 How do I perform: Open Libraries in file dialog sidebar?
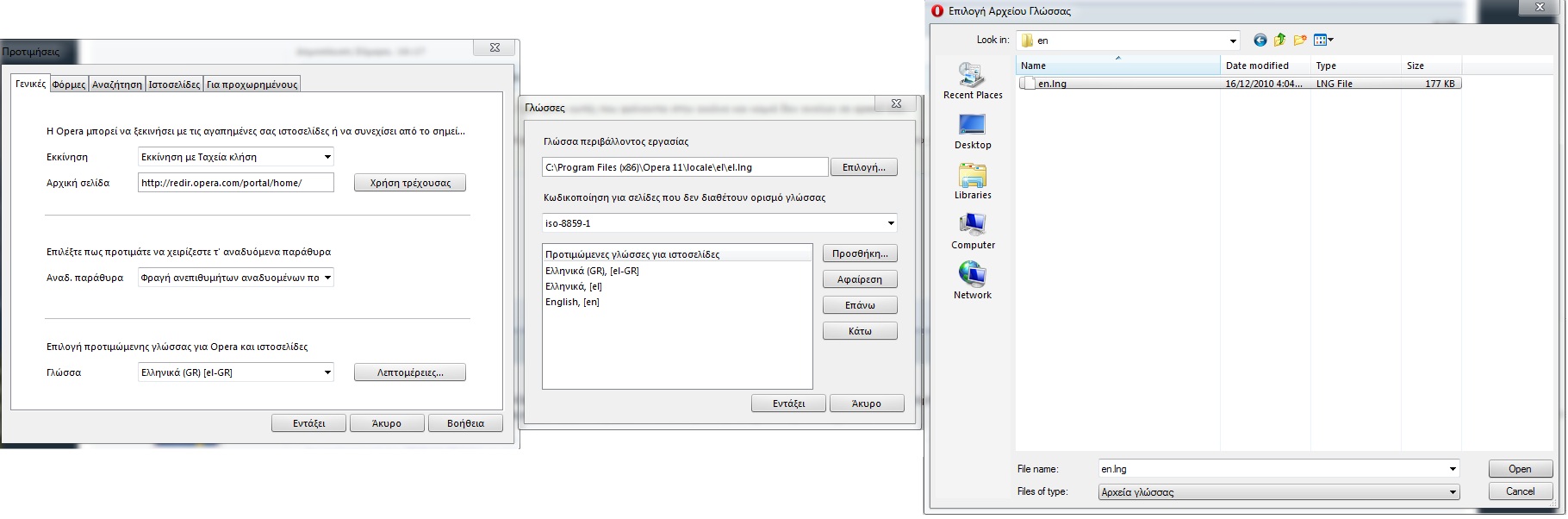click(973, 182)
